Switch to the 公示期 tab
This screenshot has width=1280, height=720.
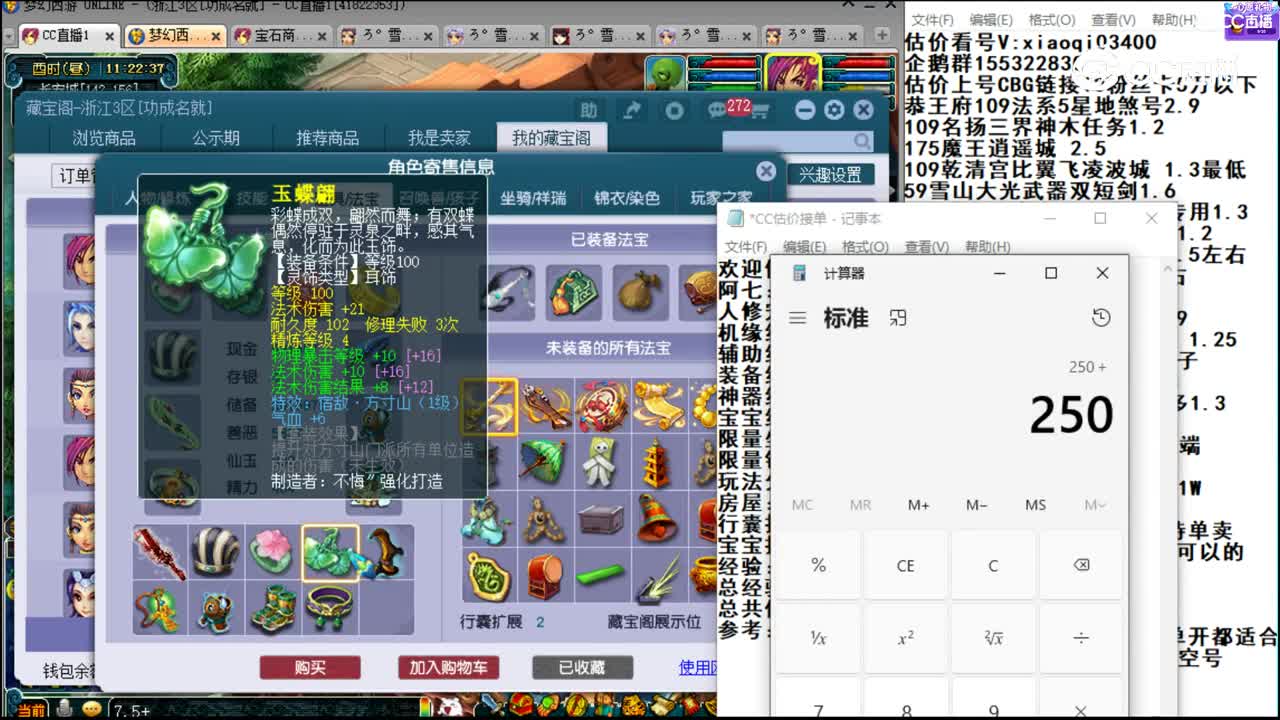click(216, 138)
